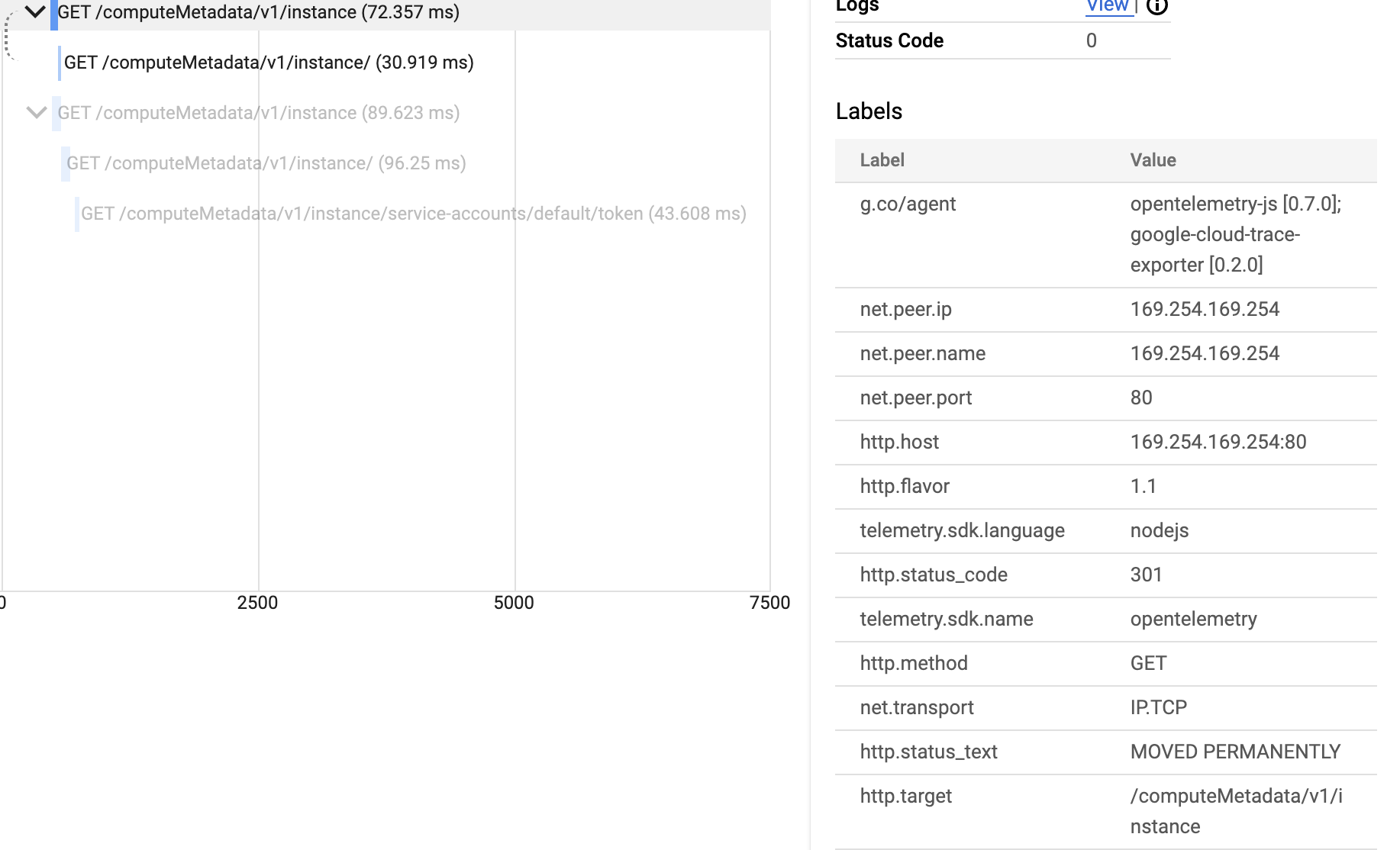Click the opentelemetry sdk name value

tap(1193, 619)
